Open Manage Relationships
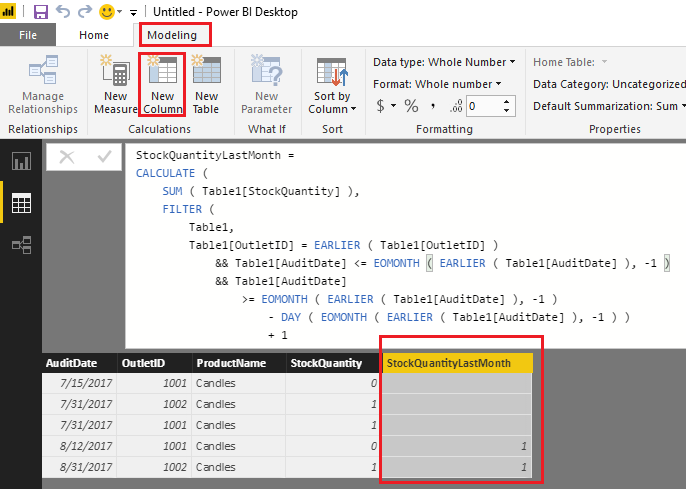This screenshot has width=686, height=489. (43, 84)
